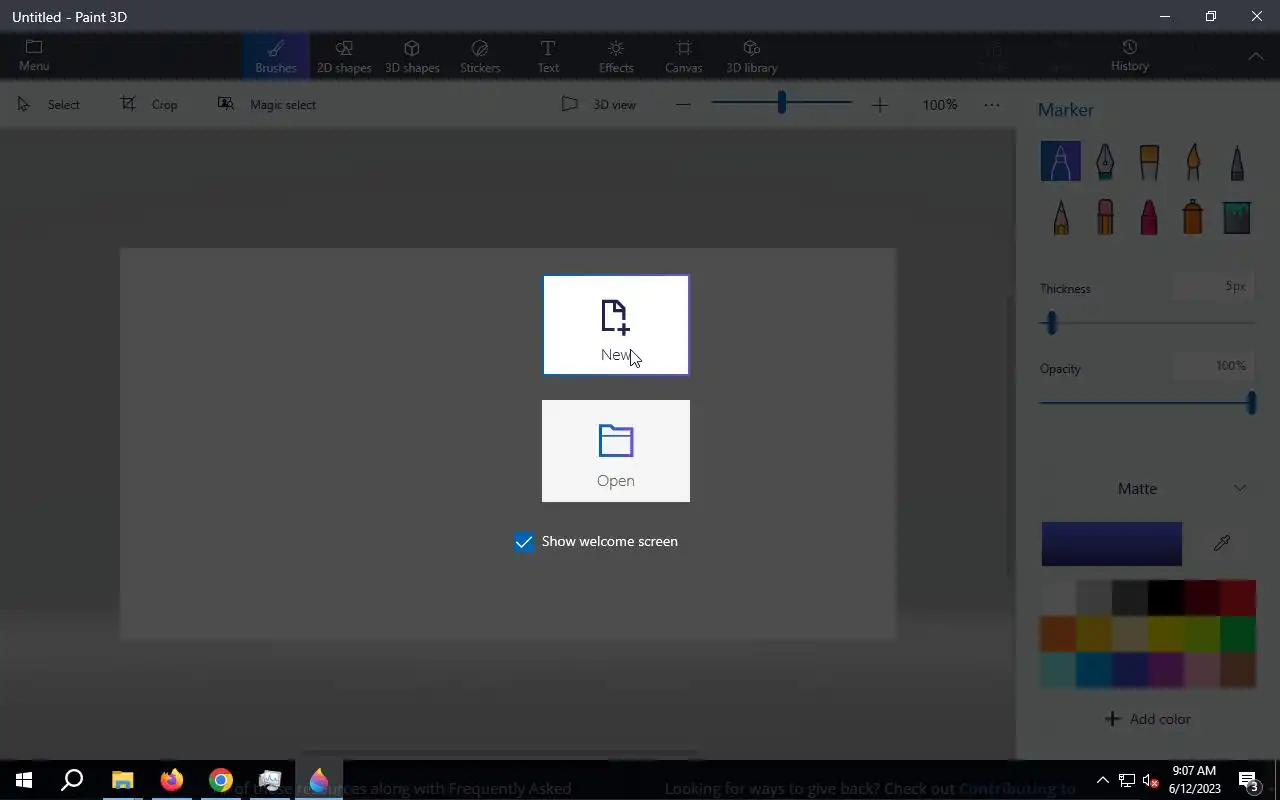Create a new project with the New tile
The height and width of the screenshot is (800, 1280).
pos(616,325)
